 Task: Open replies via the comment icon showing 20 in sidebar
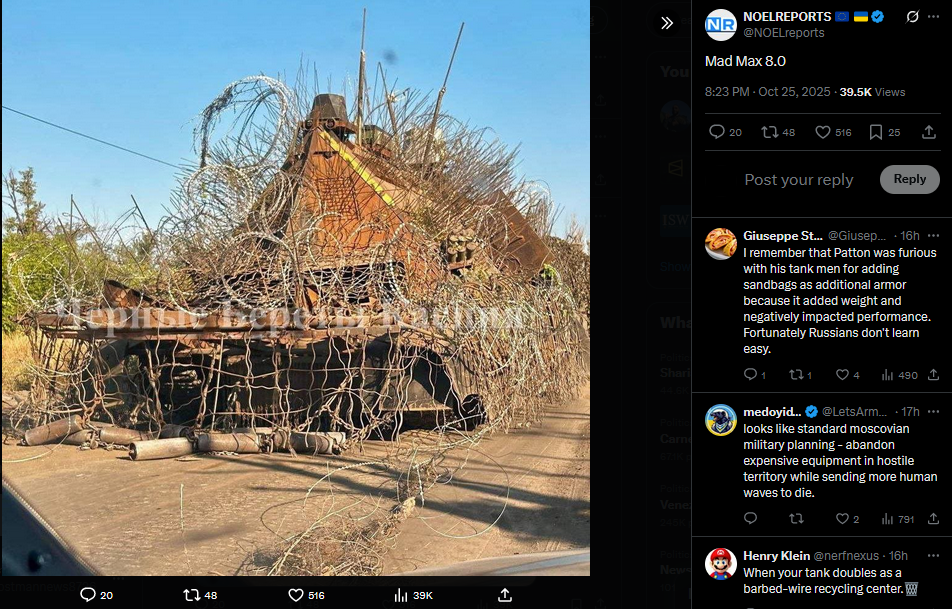726,132
